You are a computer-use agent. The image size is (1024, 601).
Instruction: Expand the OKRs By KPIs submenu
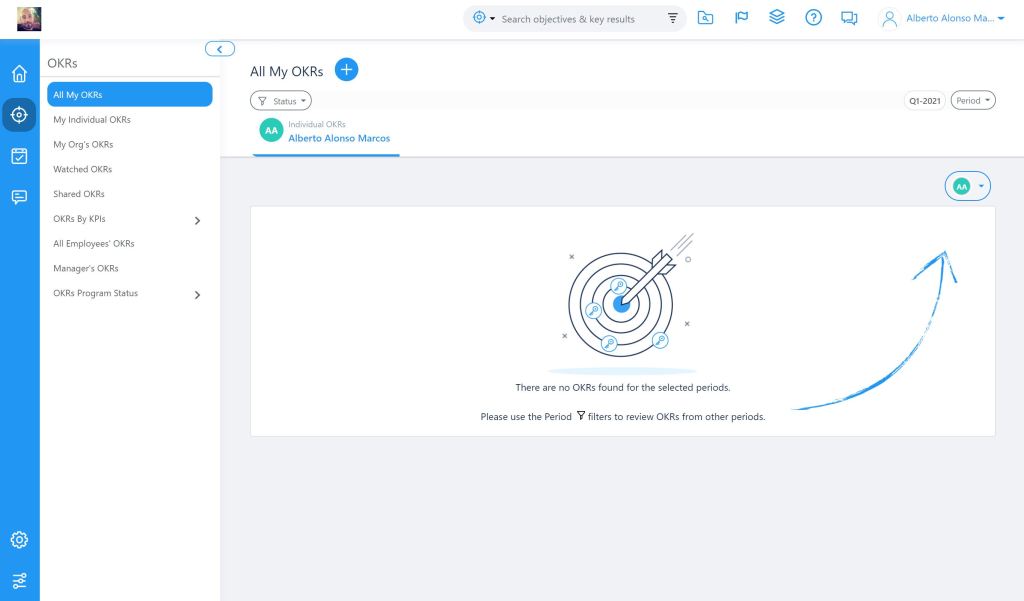[197, 220]
